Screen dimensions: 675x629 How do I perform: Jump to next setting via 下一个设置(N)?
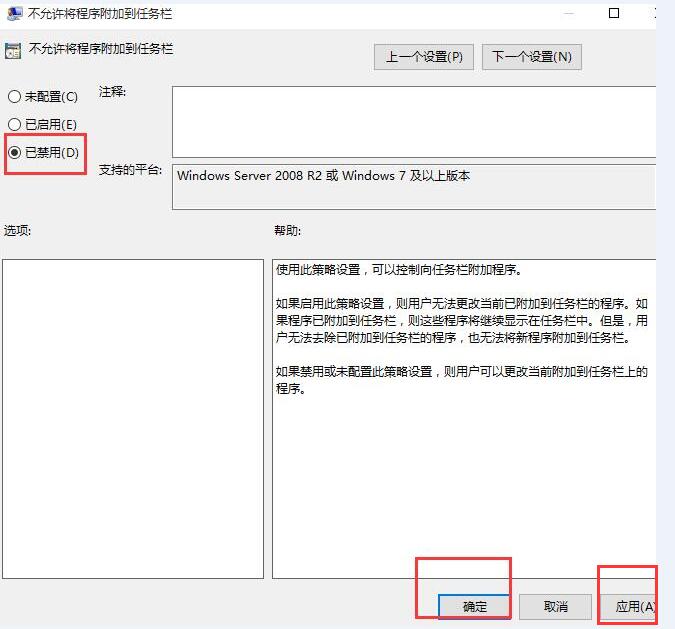pyautogui.click(x=531, y=57)
